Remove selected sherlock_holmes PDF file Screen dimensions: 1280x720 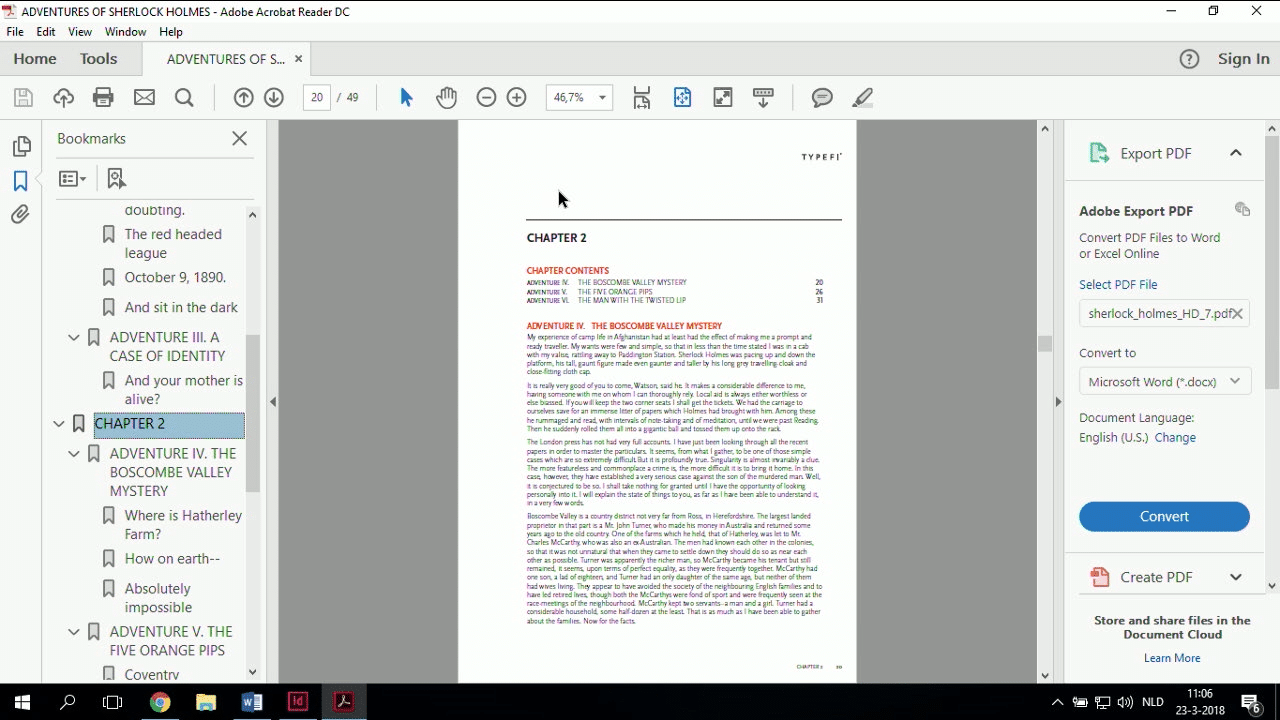click(1237, 313)
